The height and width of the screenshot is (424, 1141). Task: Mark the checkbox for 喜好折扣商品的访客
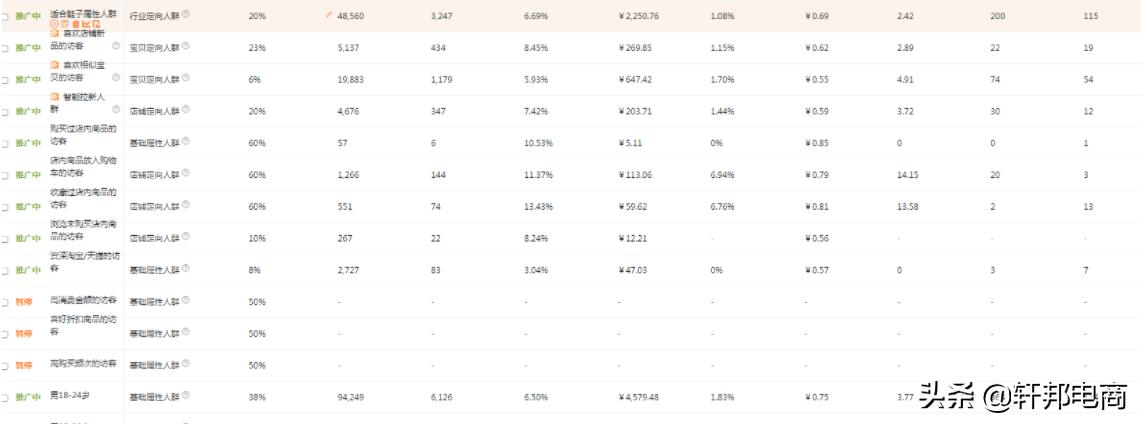pyautogui.click(x=4, y=334)
